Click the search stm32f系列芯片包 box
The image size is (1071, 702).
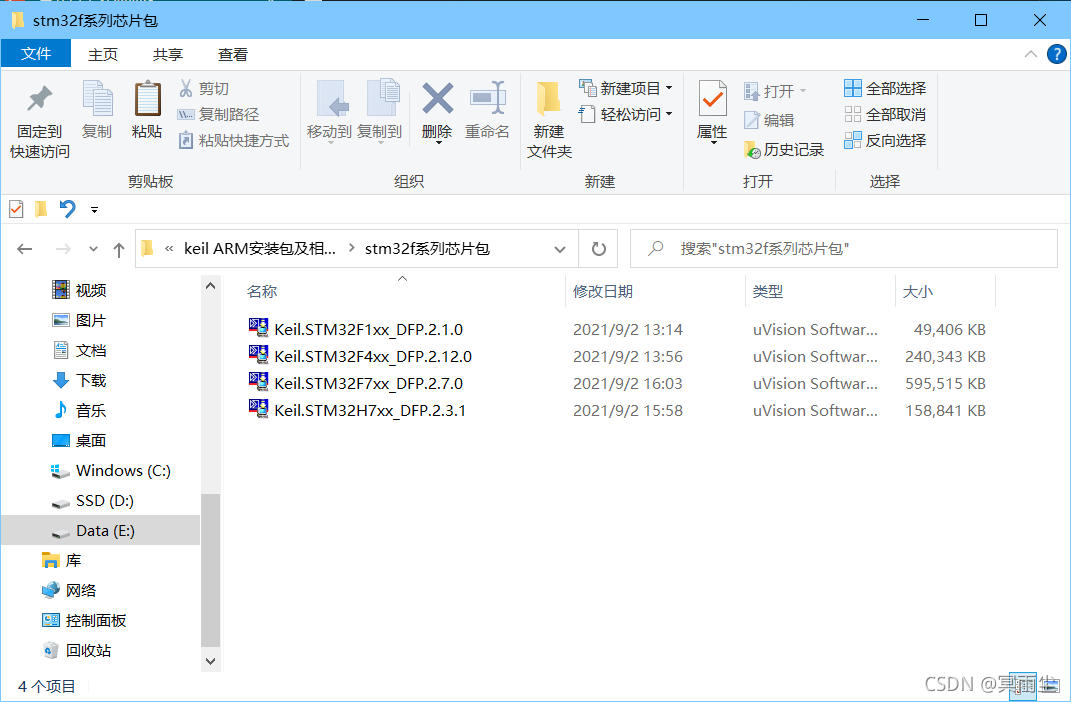click(844, 249)
